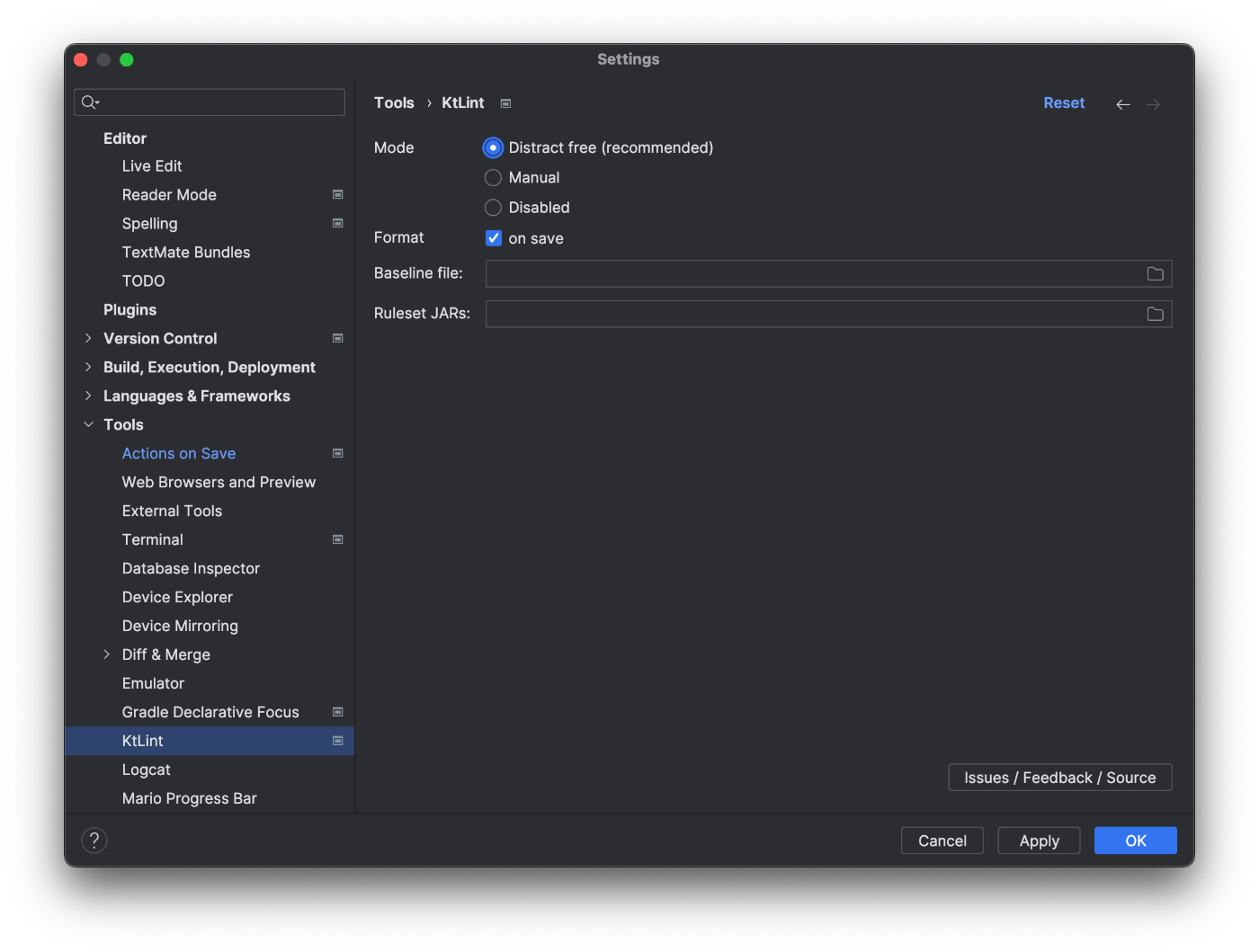The height and width of the screenshot is (952, 1259).
Task: Focus the settings search field
Action: (x=210, y=102)
